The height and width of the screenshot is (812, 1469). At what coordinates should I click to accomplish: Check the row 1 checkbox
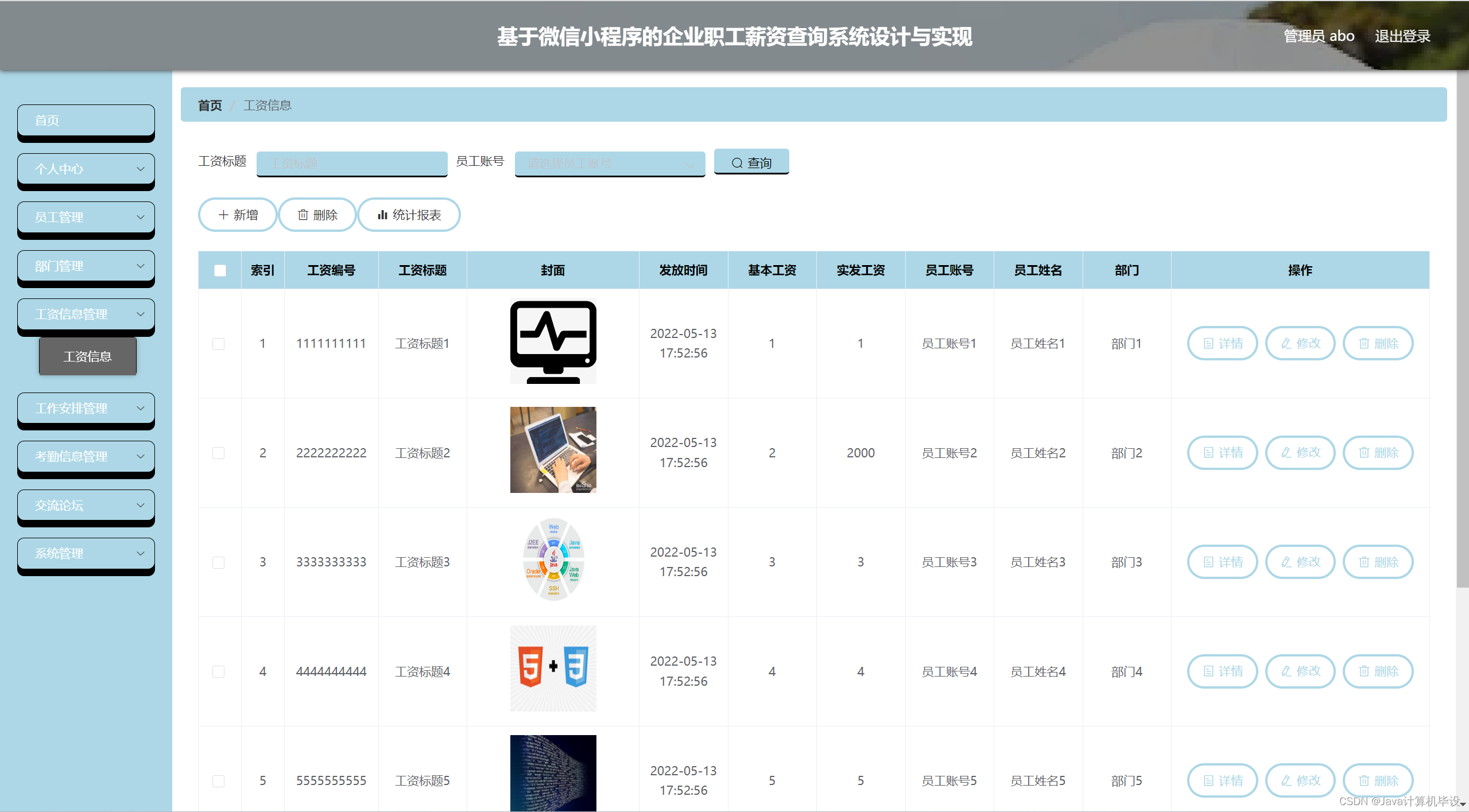tap(218, 344)
